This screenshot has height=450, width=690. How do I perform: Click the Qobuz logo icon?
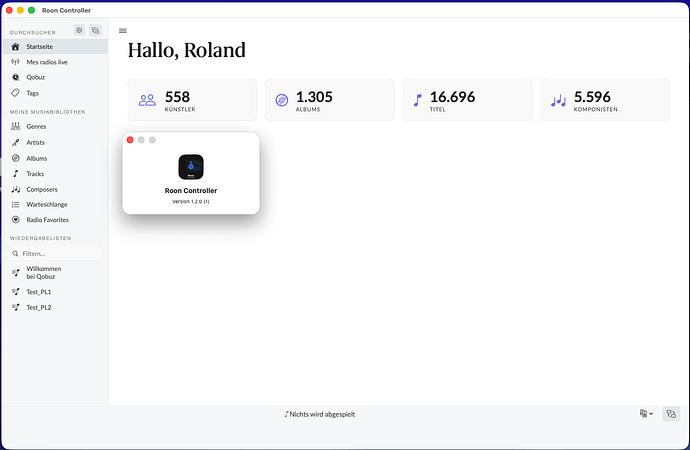pyautogui.click(x=15, y=77)
